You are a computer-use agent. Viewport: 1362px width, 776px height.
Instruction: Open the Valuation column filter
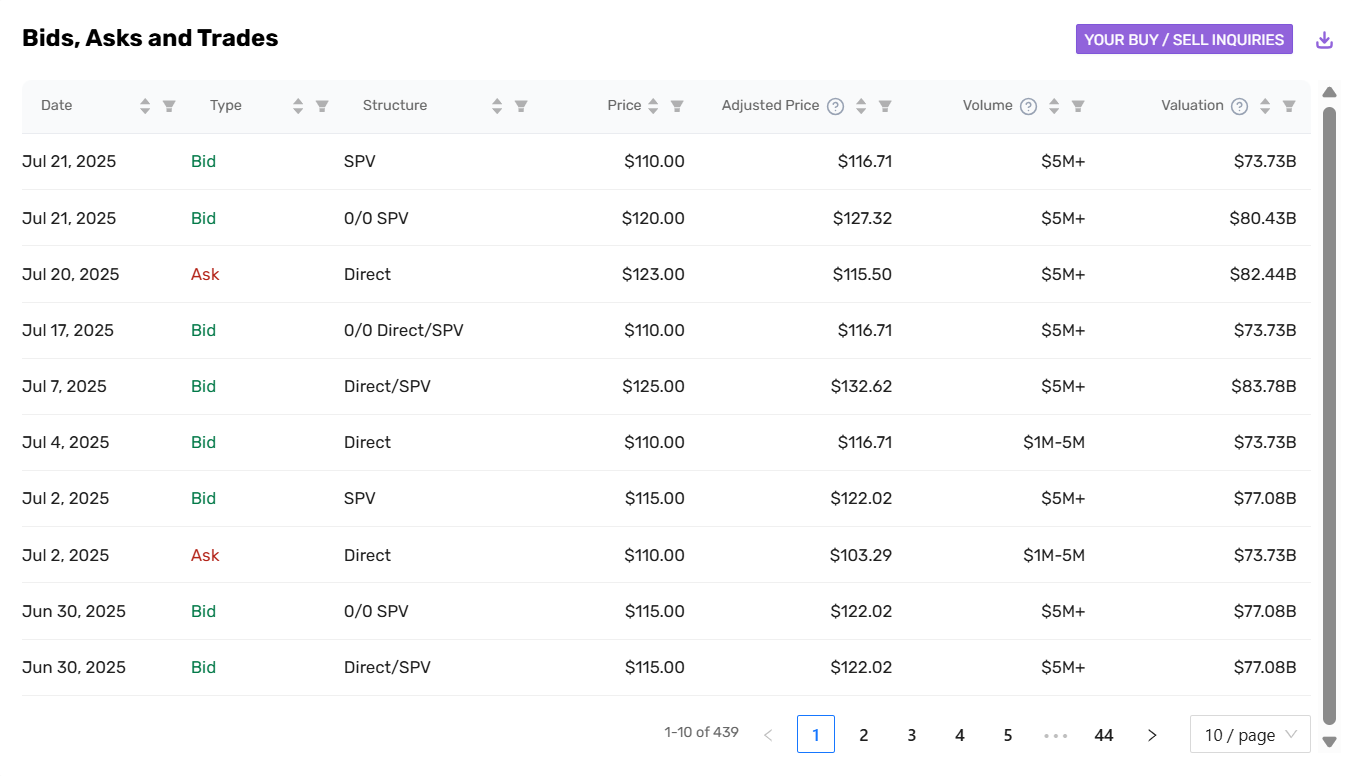point(1289,106)
